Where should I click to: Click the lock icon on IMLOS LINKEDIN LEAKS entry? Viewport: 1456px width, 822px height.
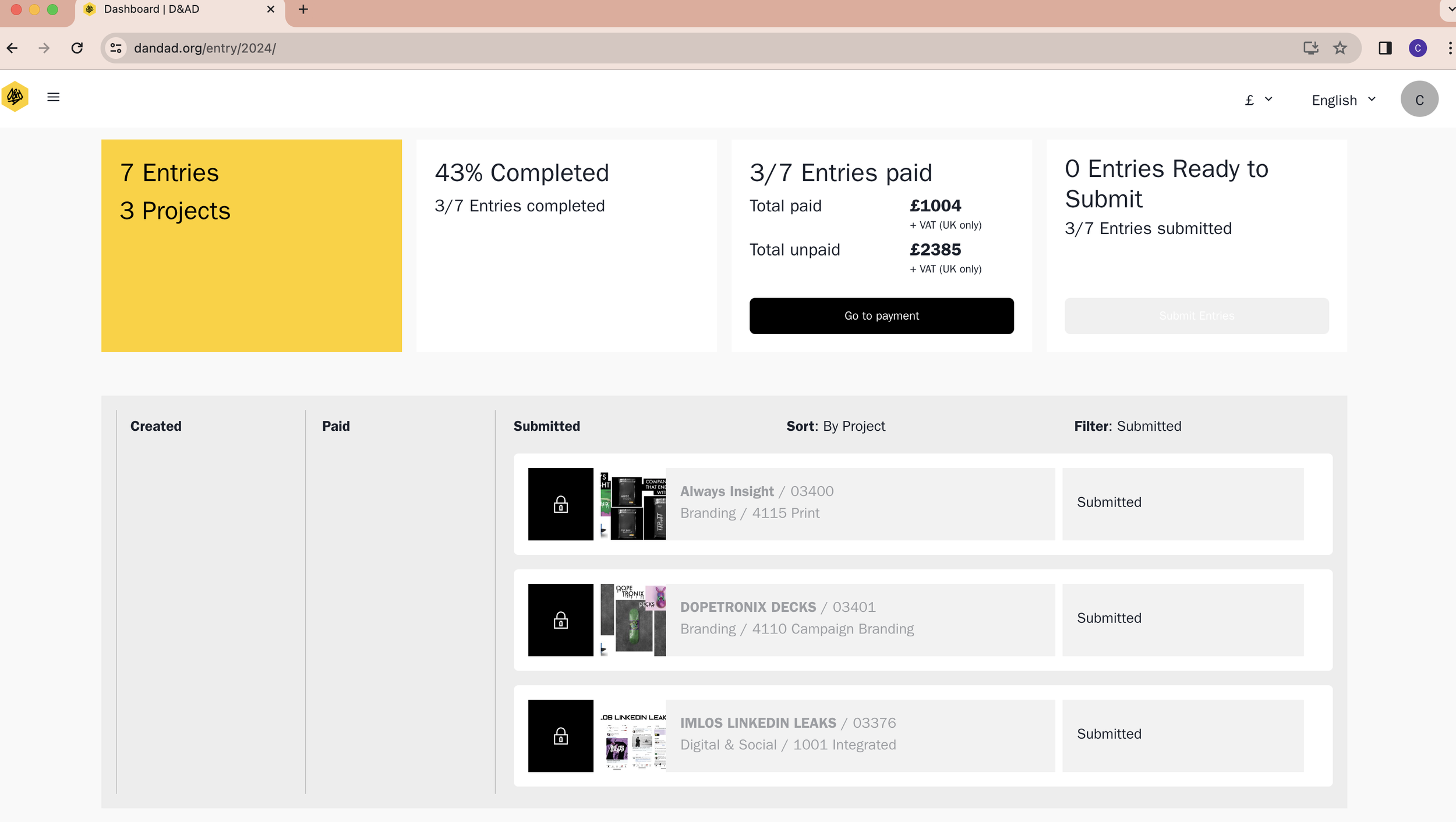560,736
